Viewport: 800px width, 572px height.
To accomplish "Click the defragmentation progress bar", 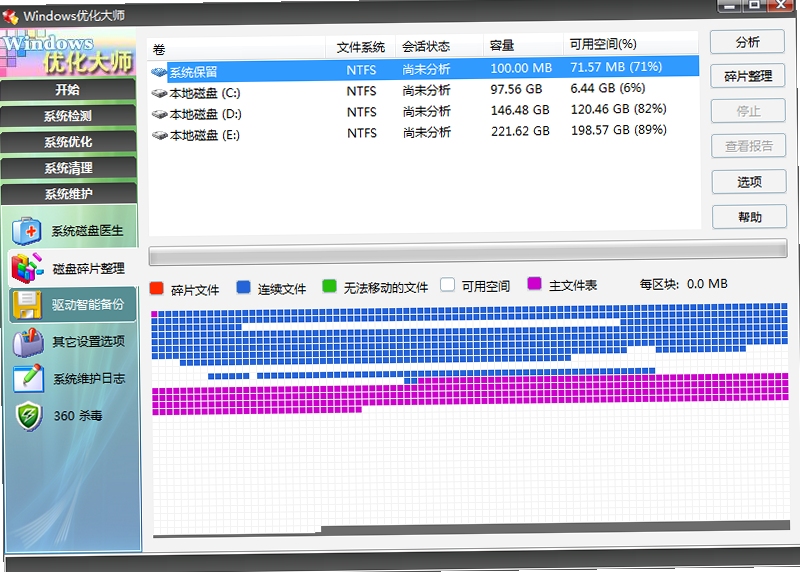I will (x=468, y=253).
